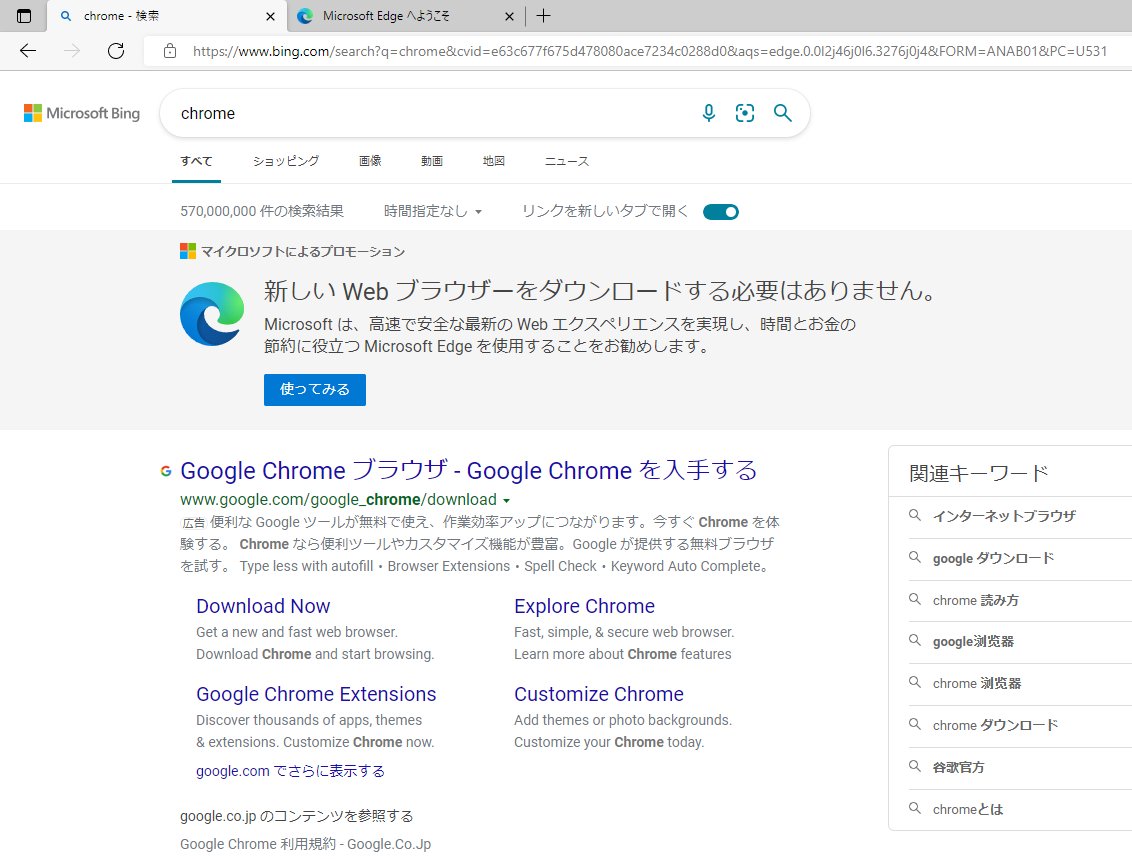The height and width of the screenshot is (859, 1132).
Task: Click the chrome search input field
Action: 433,113
